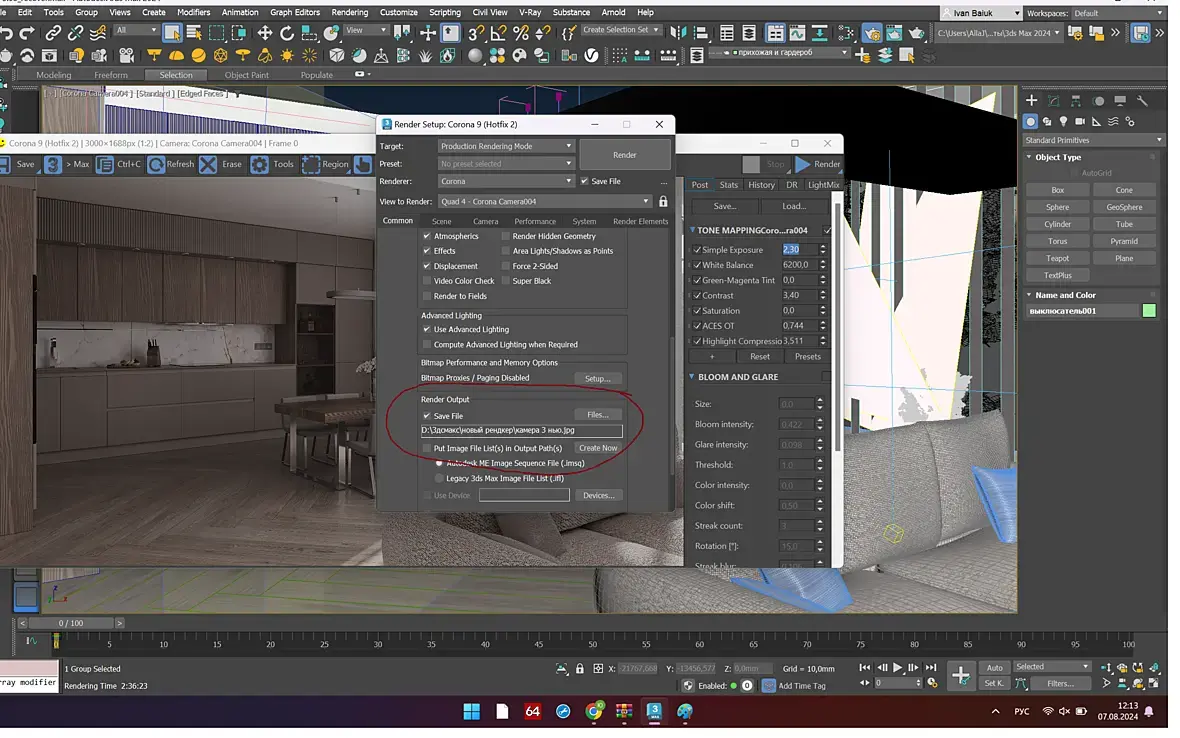The image size is (1180, 738).
Task: Open LightMix tab in frame buffer
Action: tap(823, 185)
